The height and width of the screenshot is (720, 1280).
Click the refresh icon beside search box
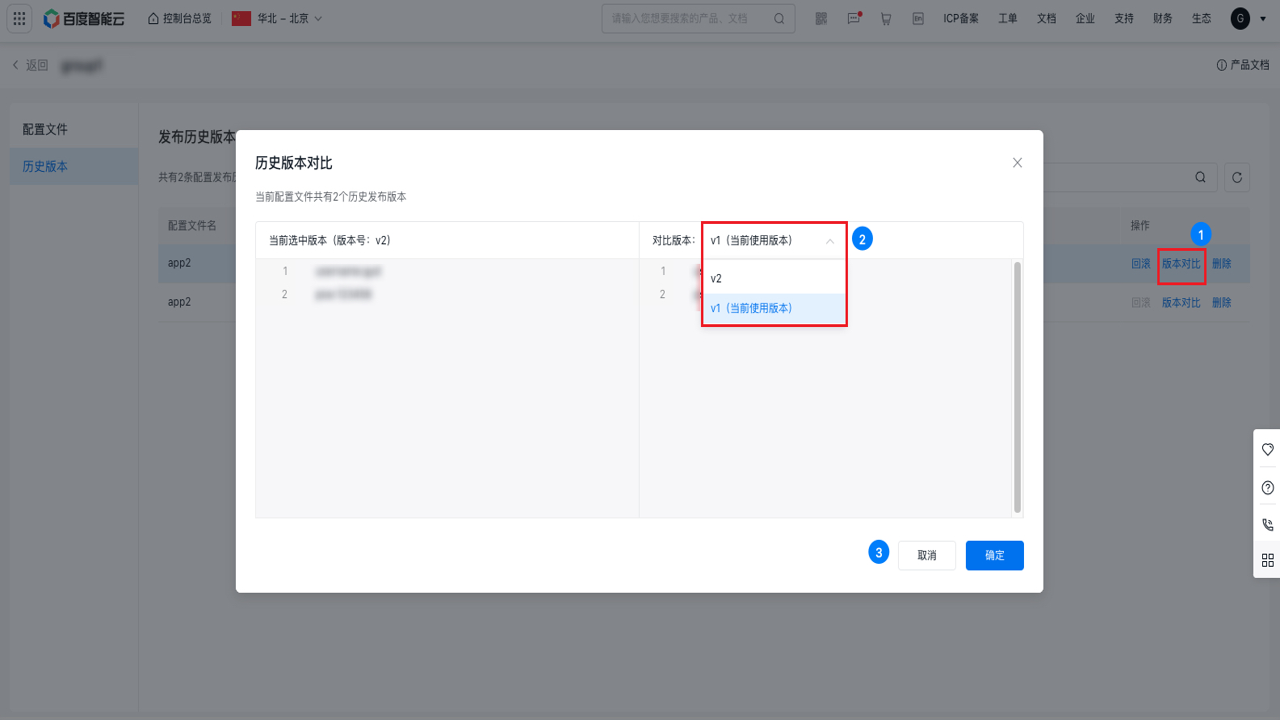1237,177
